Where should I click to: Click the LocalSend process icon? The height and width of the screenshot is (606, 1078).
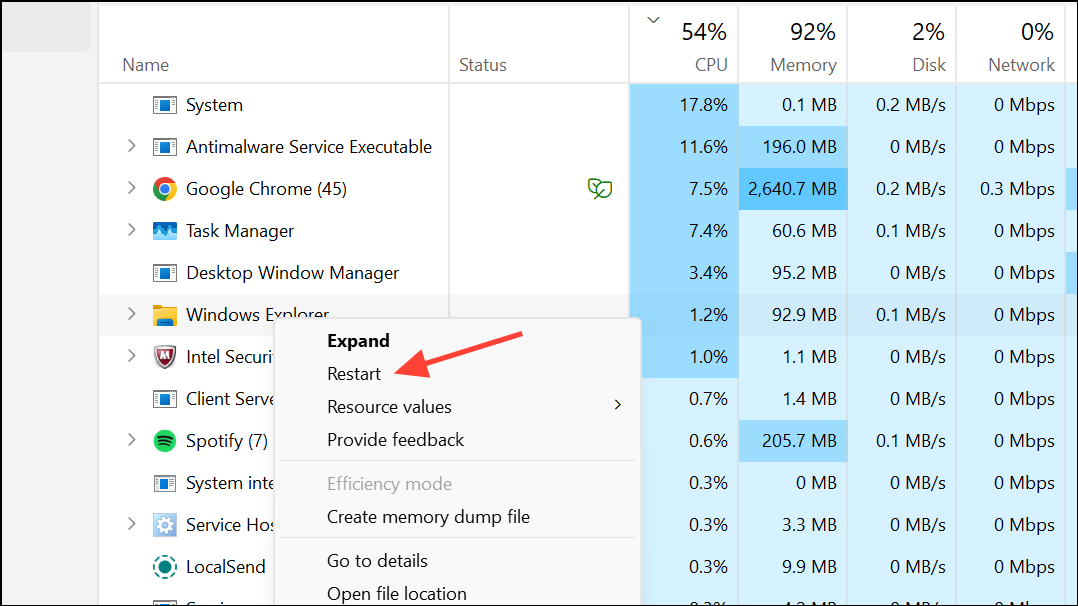(x=164, y=566)
